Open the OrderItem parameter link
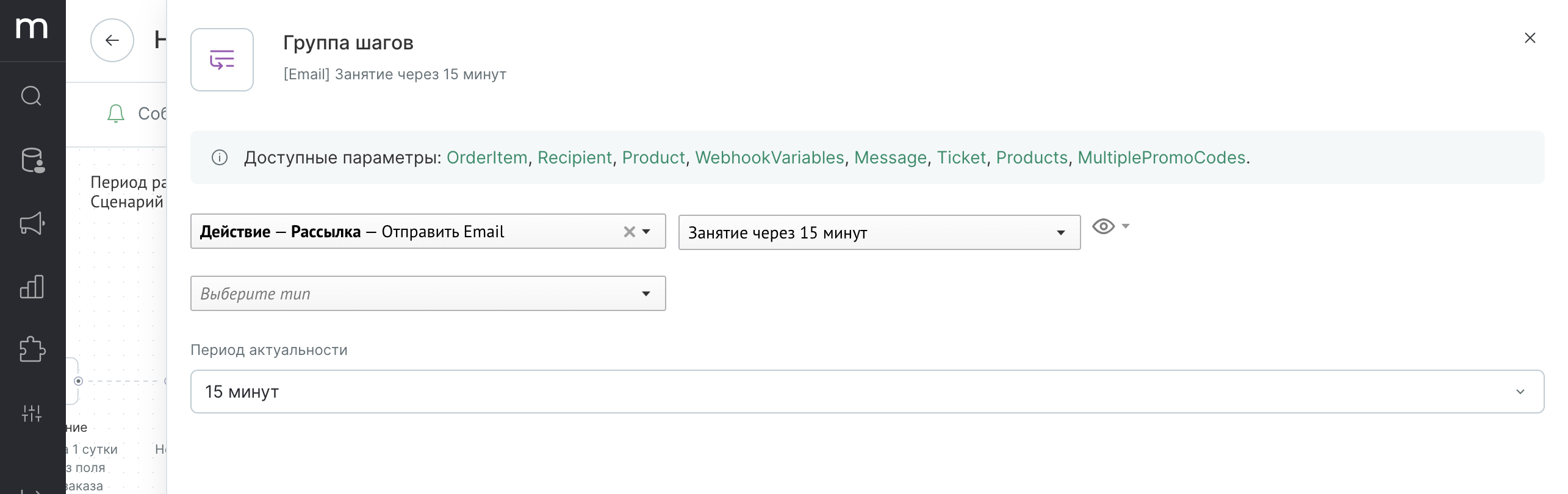This screenshot has height=494, width=1568. click(x=487, y=157)
